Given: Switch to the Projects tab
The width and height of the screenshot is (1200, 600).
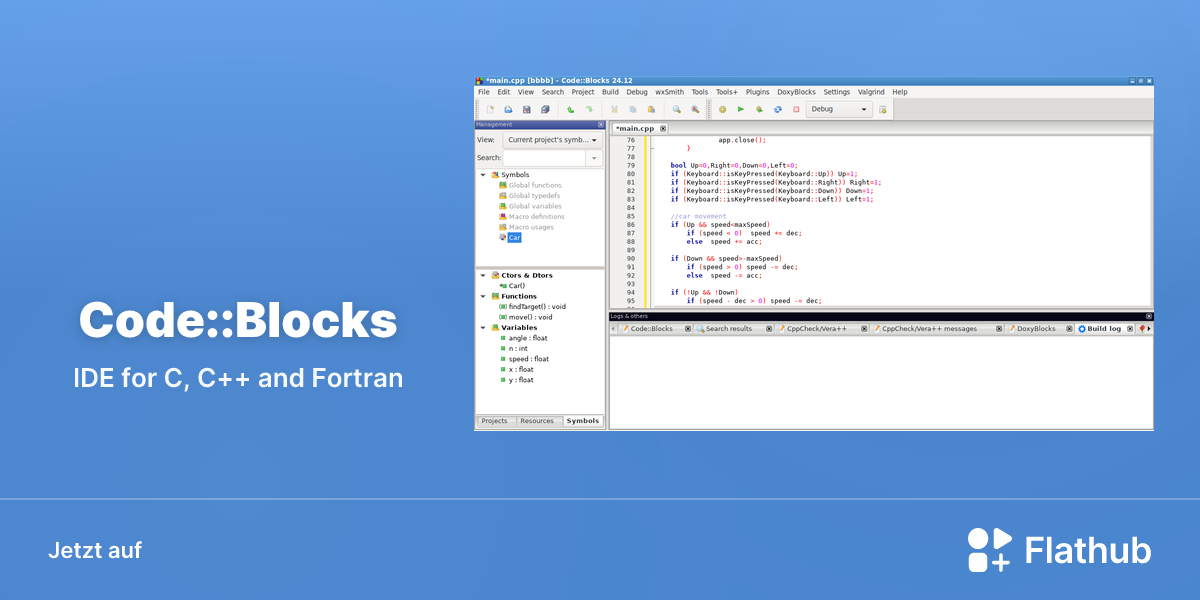Looking at the screenshot, I should pyautogui.click(x=495, y=421).
